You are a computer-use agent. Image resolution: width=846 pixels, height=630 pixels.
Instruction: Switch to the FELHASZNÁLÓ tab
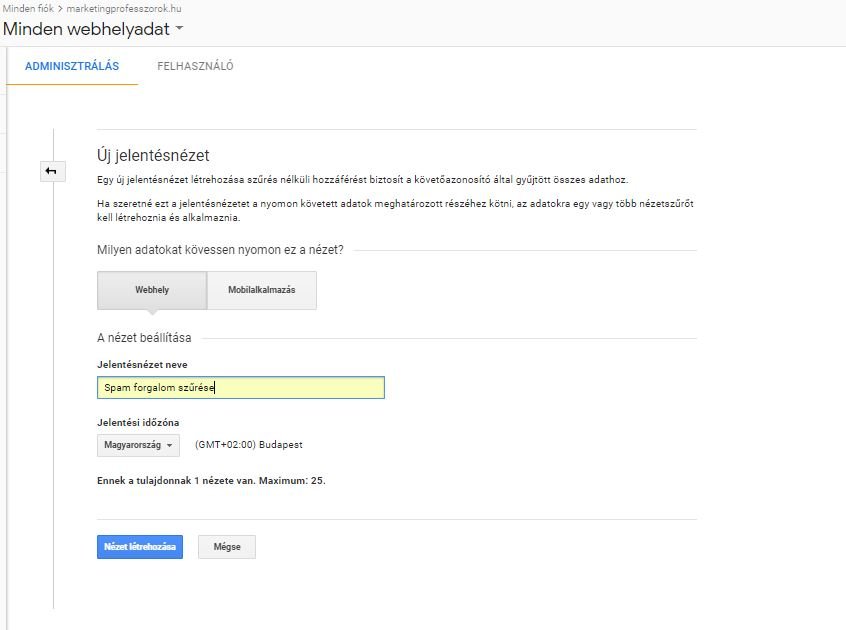tap(194, 66)
